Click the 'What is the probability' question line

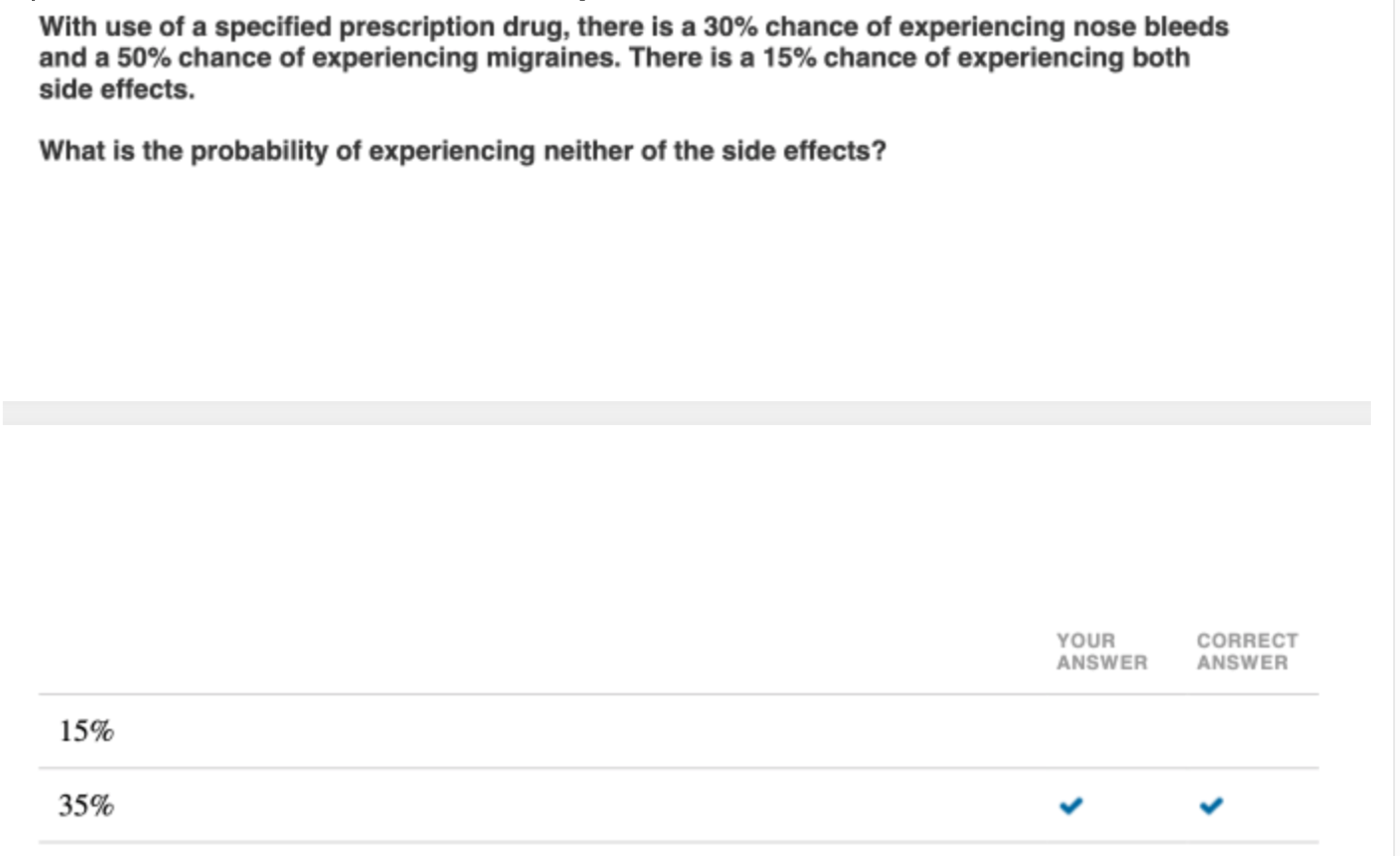pyautogui.click(x=463, y=151)
